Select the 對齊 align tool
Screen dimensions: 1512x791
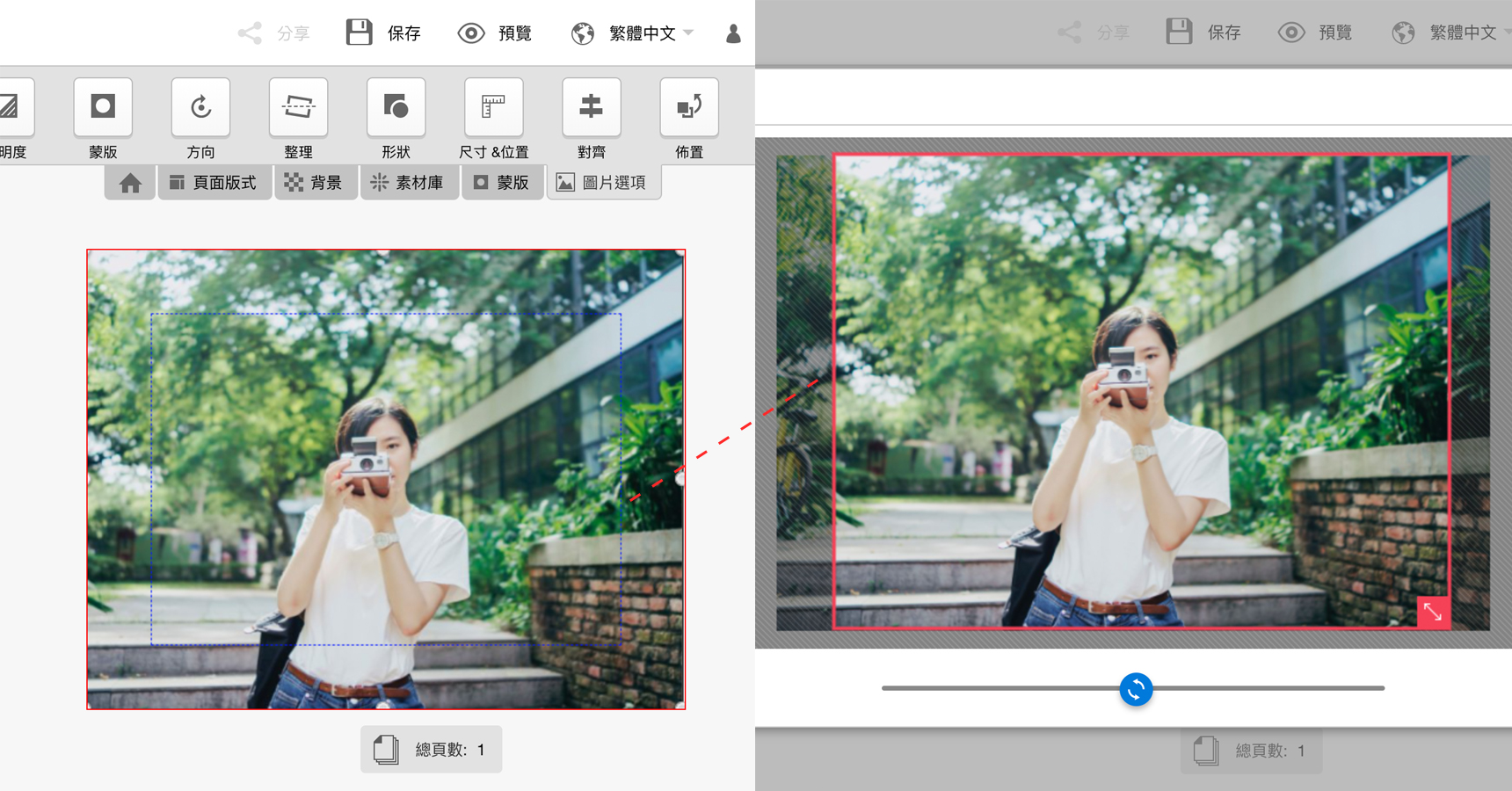coord(591,107)
